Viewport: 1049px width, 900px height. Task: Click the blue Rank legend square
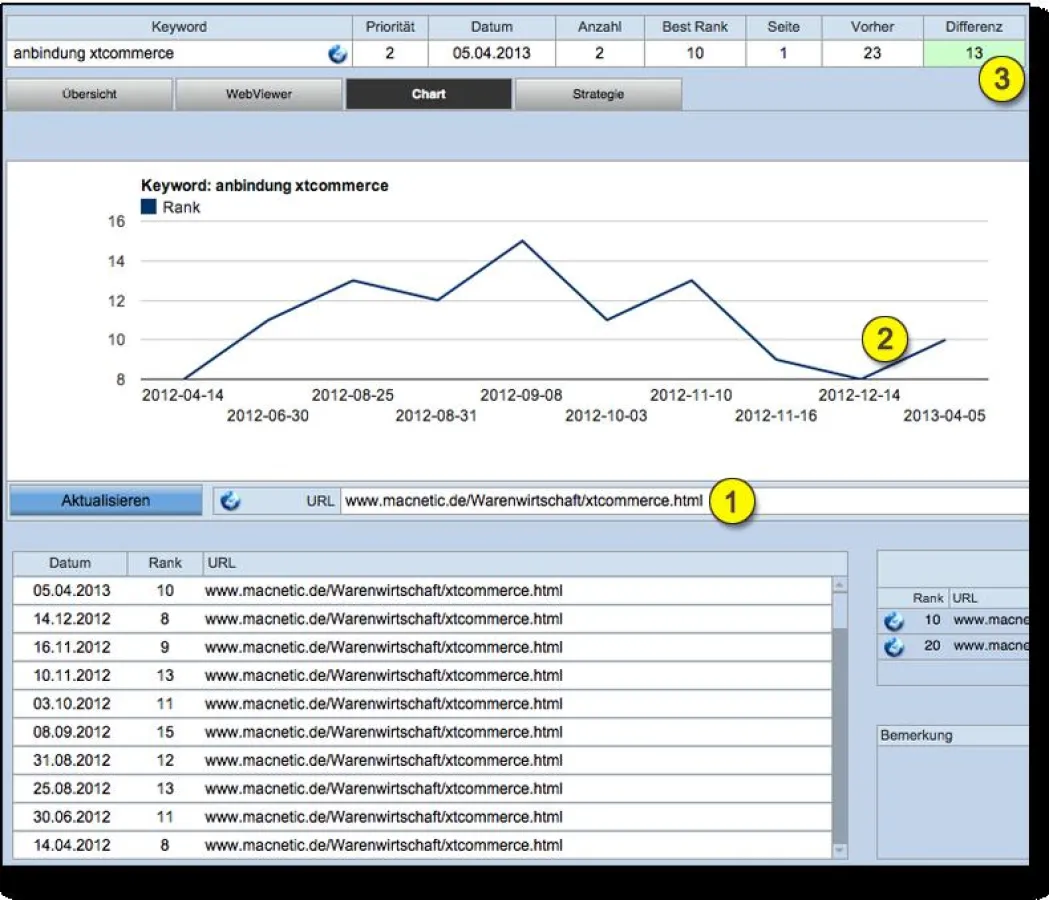(x=148, y=207)
